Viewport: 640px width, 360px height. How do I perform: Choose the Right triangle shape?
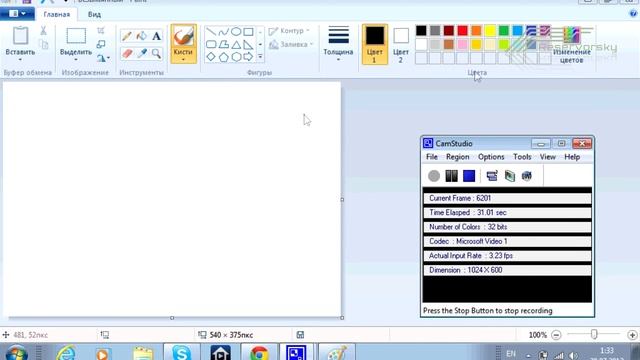click(248, 44)
